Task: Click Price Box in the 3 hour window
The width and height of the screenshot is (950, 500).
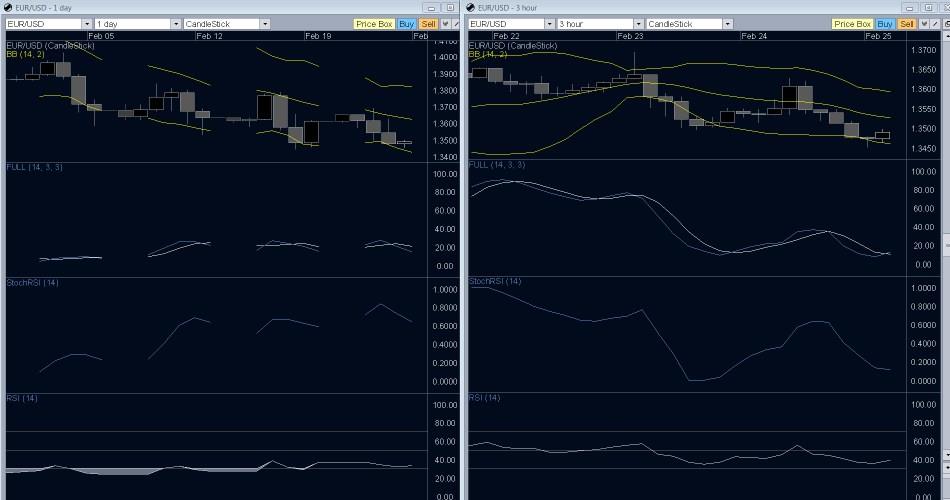Action: tap(852, 24)
